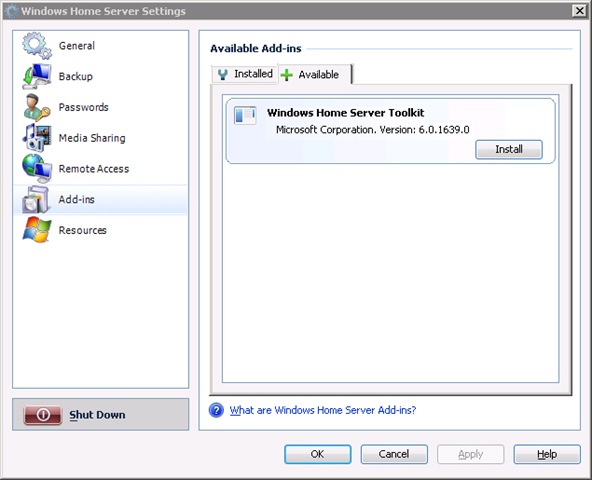Click the red Shut Down power icon
592x480 pixels.
click(x=43, y=415)
